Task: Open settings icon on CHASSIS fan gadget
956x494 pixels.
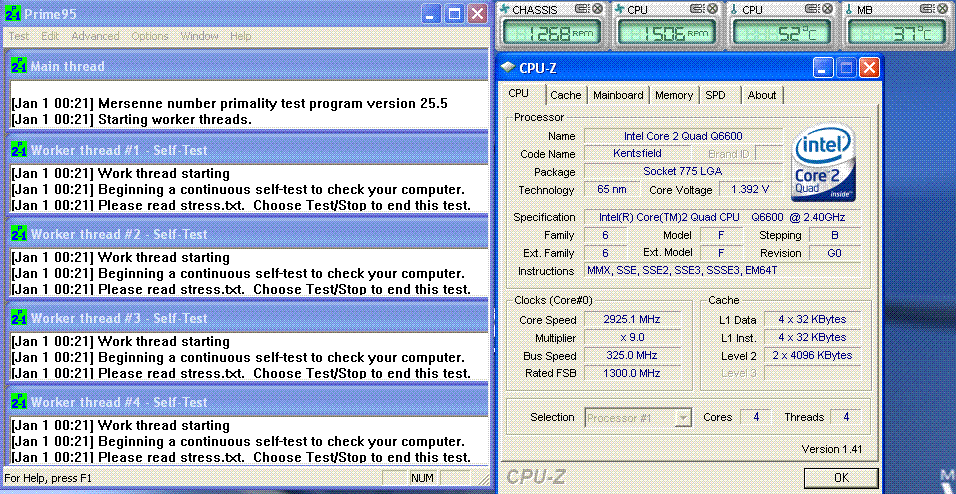Action: [581, 9]
